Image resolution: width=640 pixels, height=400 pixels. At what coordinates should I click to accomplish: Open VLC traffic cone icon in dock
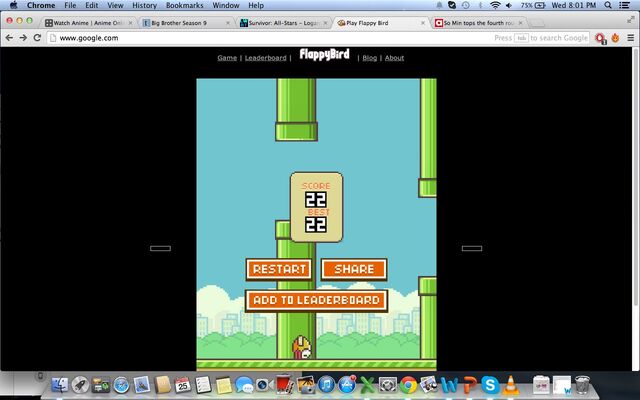coord(510,384)
